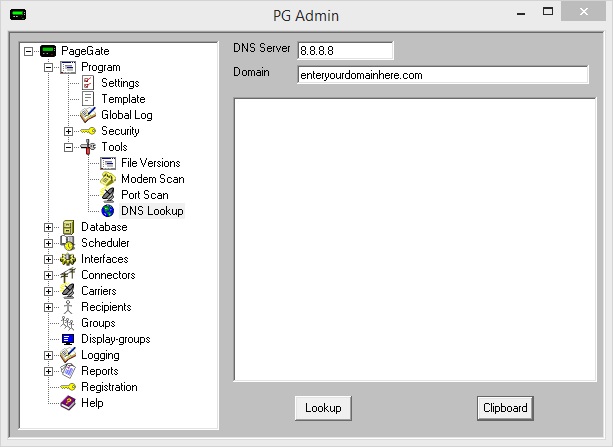Expand the Interfaces tree node
Viewport: 613px width, 447px height.
[x=48, y=259]
